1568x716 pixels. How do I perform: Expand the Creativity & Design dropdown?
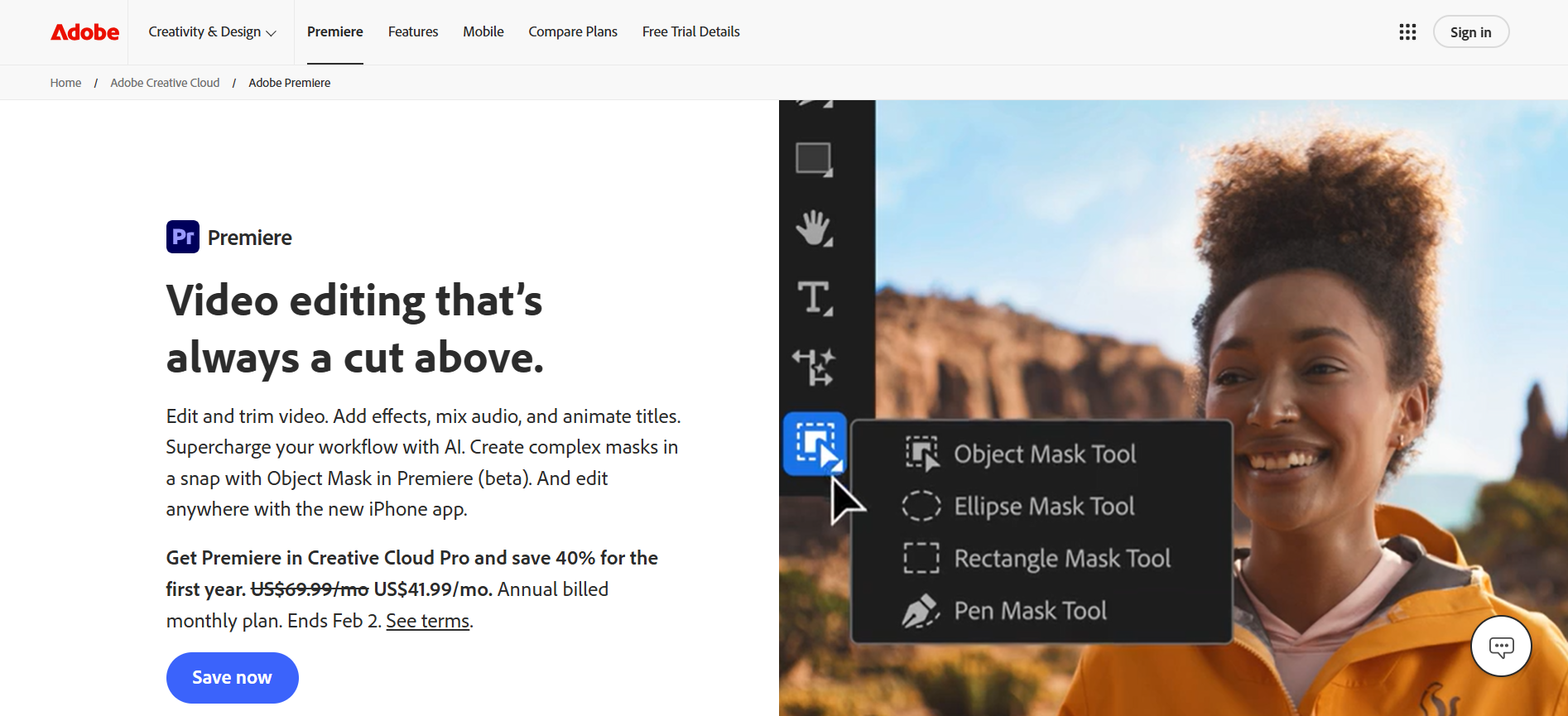pos(212,32)
